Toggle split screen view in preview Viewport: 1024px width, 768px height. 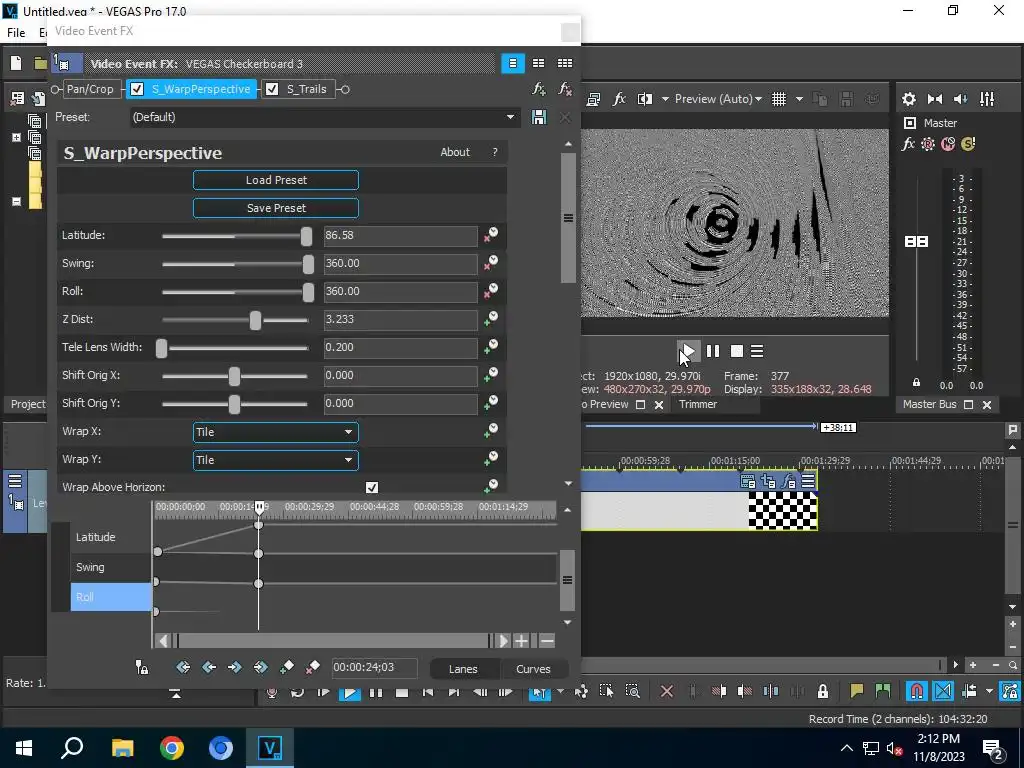[645, 99]
